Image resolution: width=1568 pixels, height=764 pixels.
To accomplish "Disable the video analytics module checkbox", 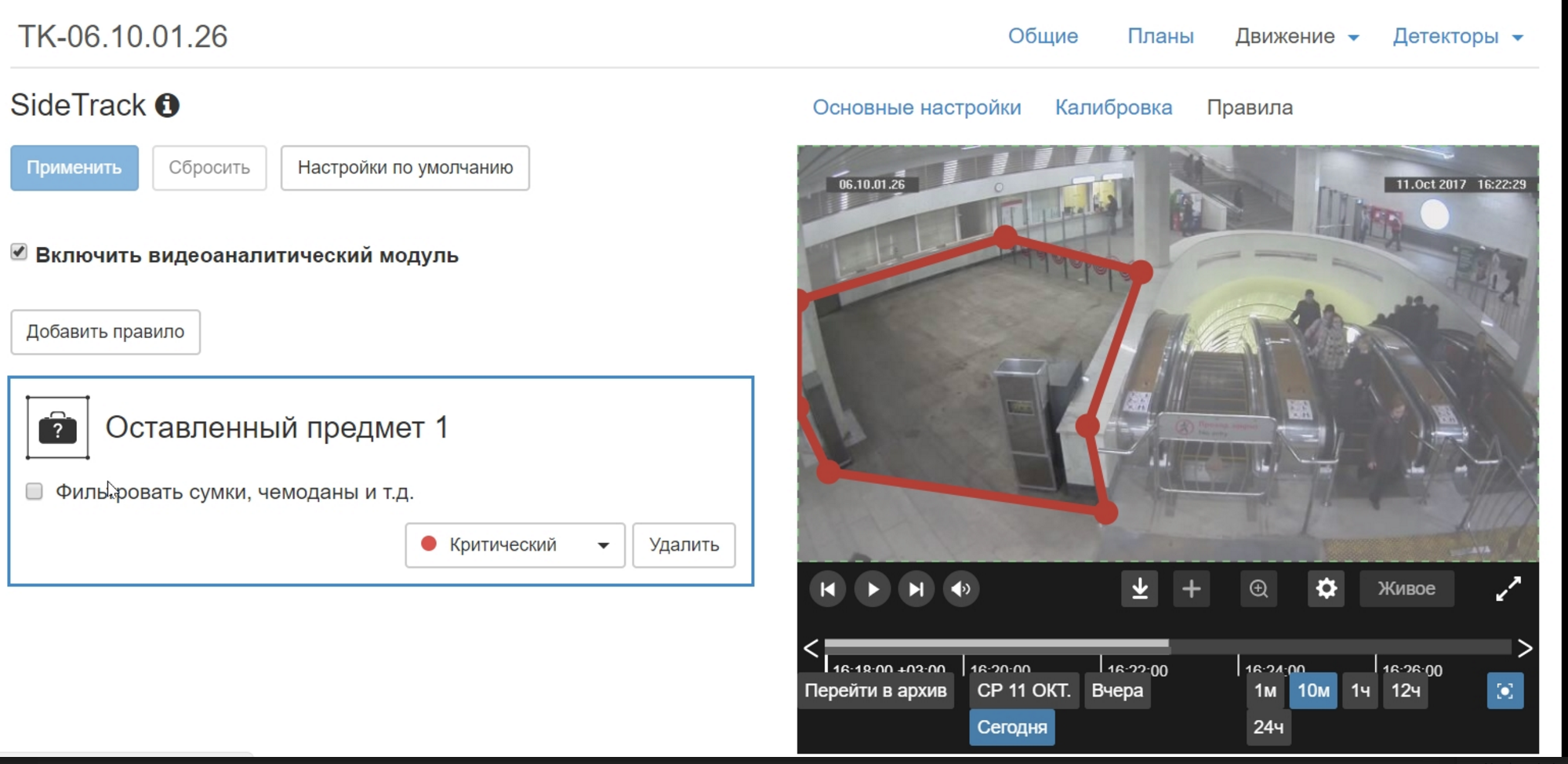I will (x=19, y=252).
